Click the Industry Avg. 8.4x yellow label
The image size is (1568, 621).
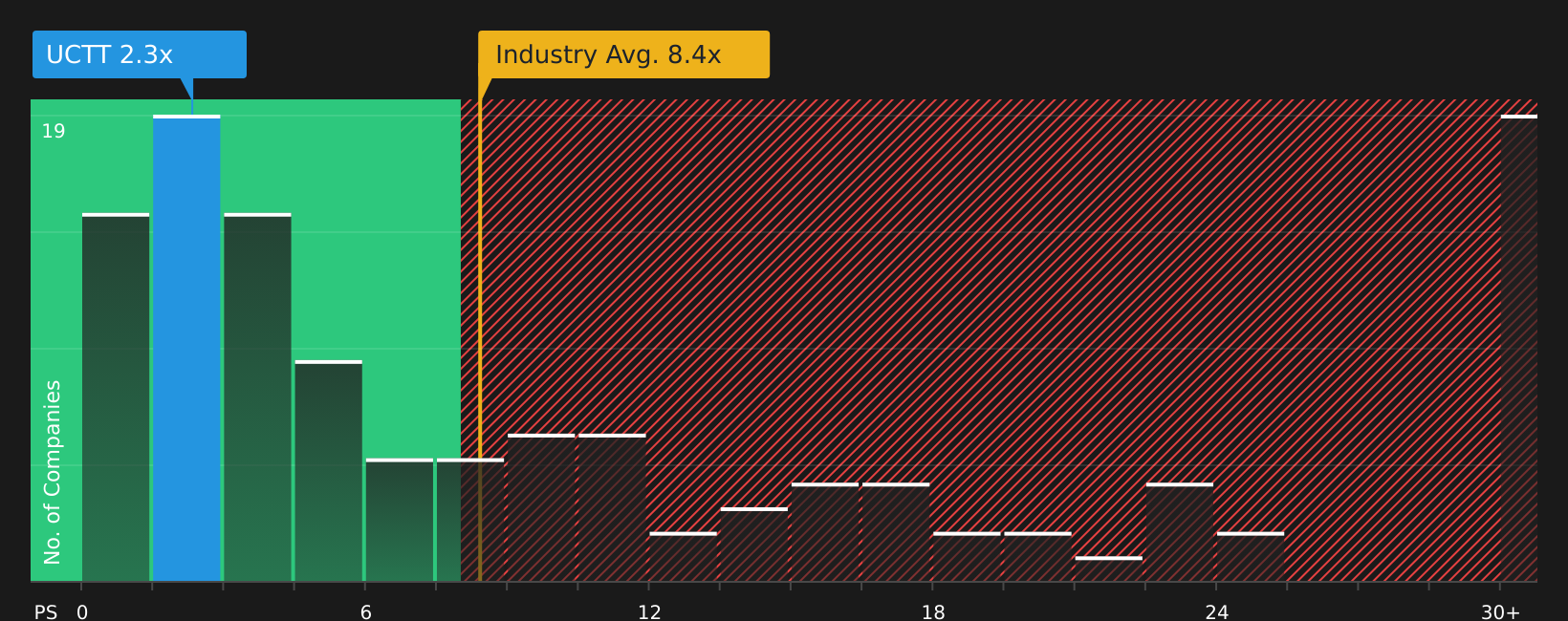(623, 54)
